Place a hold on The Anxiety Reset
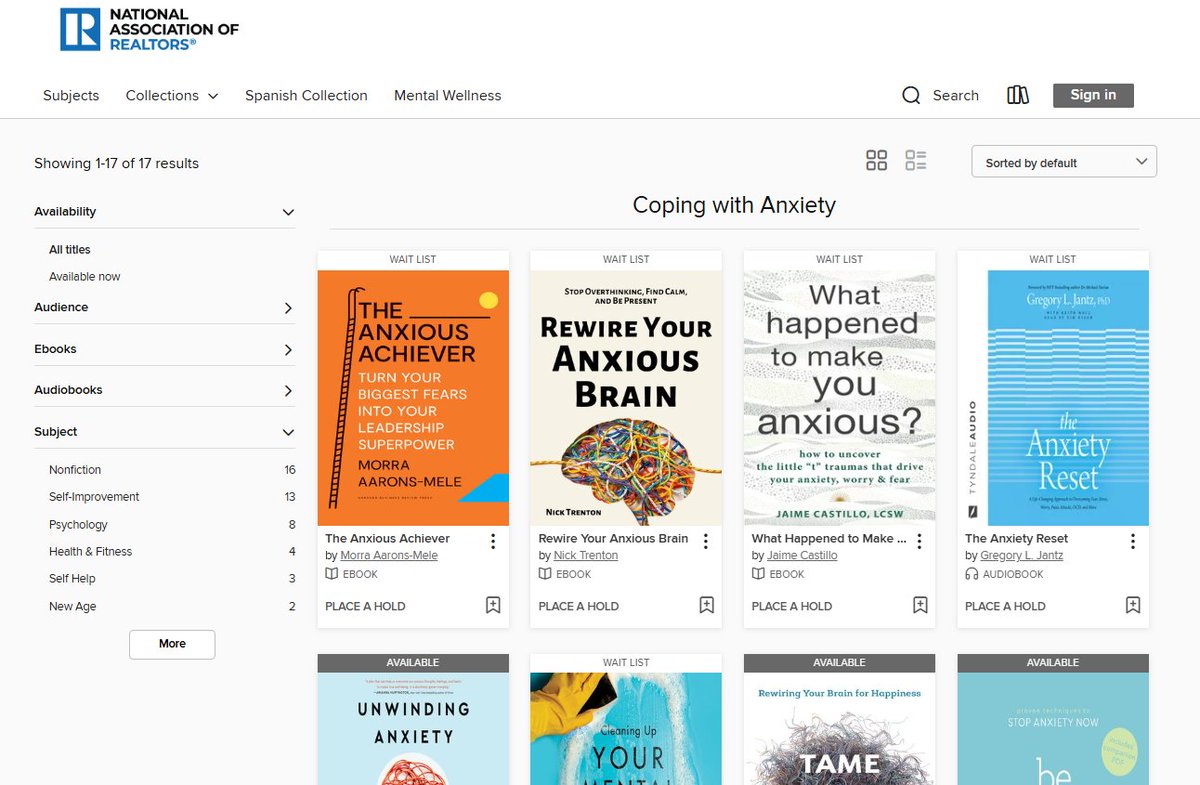Image resolution: width=1200 pixels, height=785 pixels. tap(1005, 606)
